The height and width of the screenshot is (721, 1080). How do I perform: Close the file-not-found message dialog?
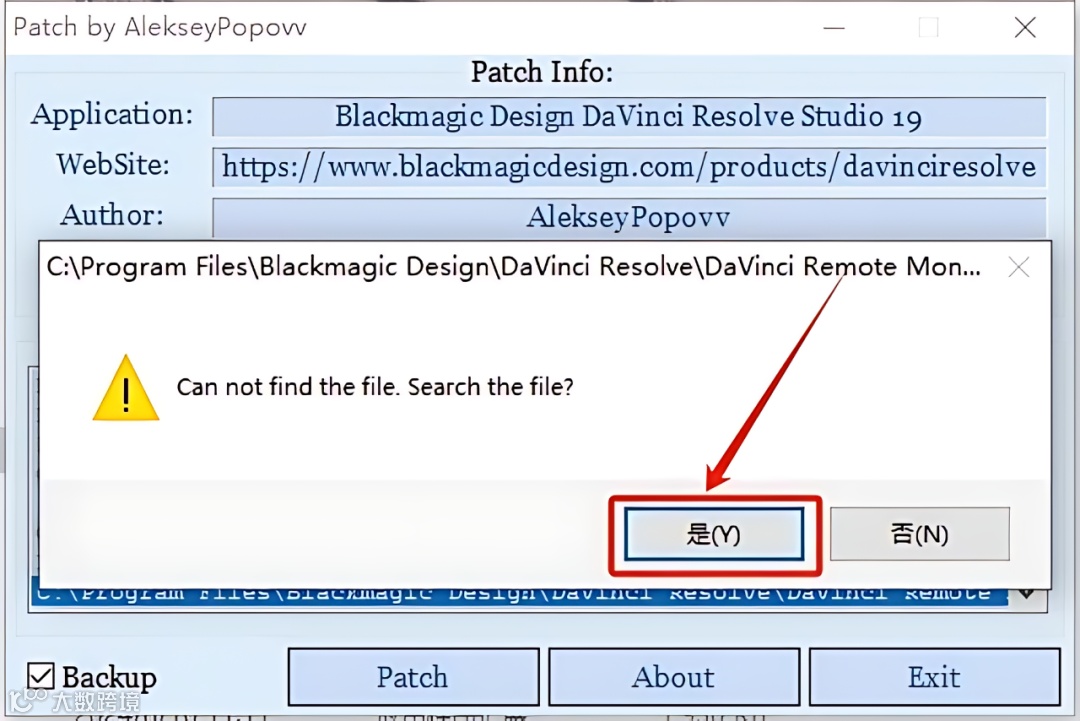(x=1019, y=267)
